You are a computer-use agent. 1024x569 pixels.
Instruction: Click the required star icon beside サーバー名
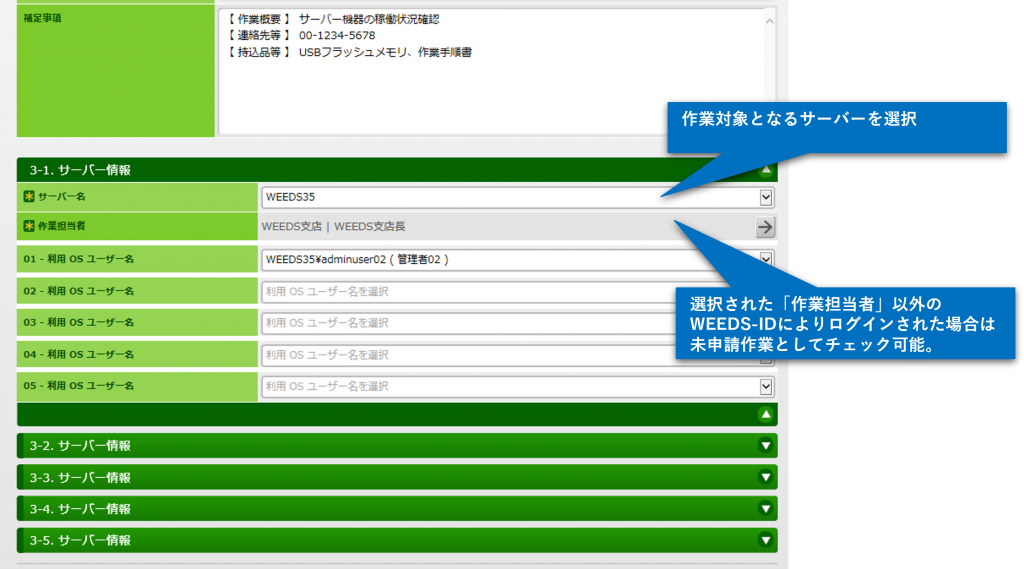[29, 196]
